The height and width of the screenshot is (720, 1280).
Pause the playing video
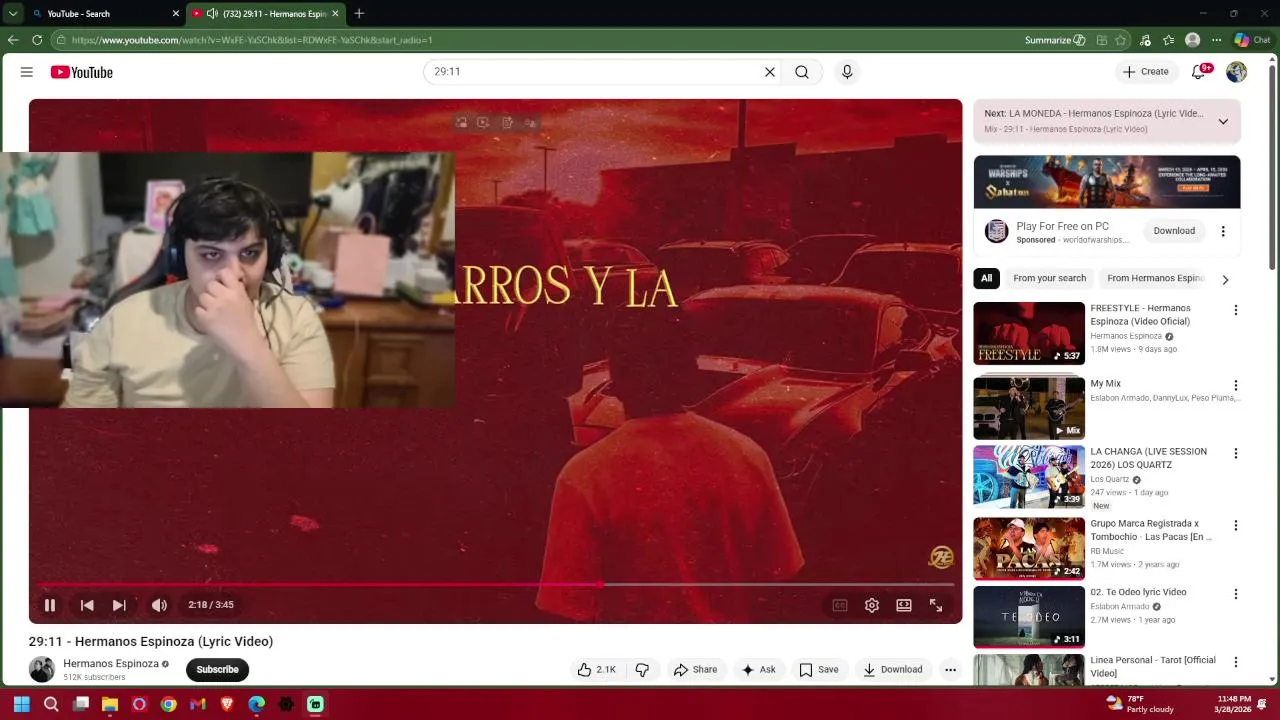[x=49, y=605]
